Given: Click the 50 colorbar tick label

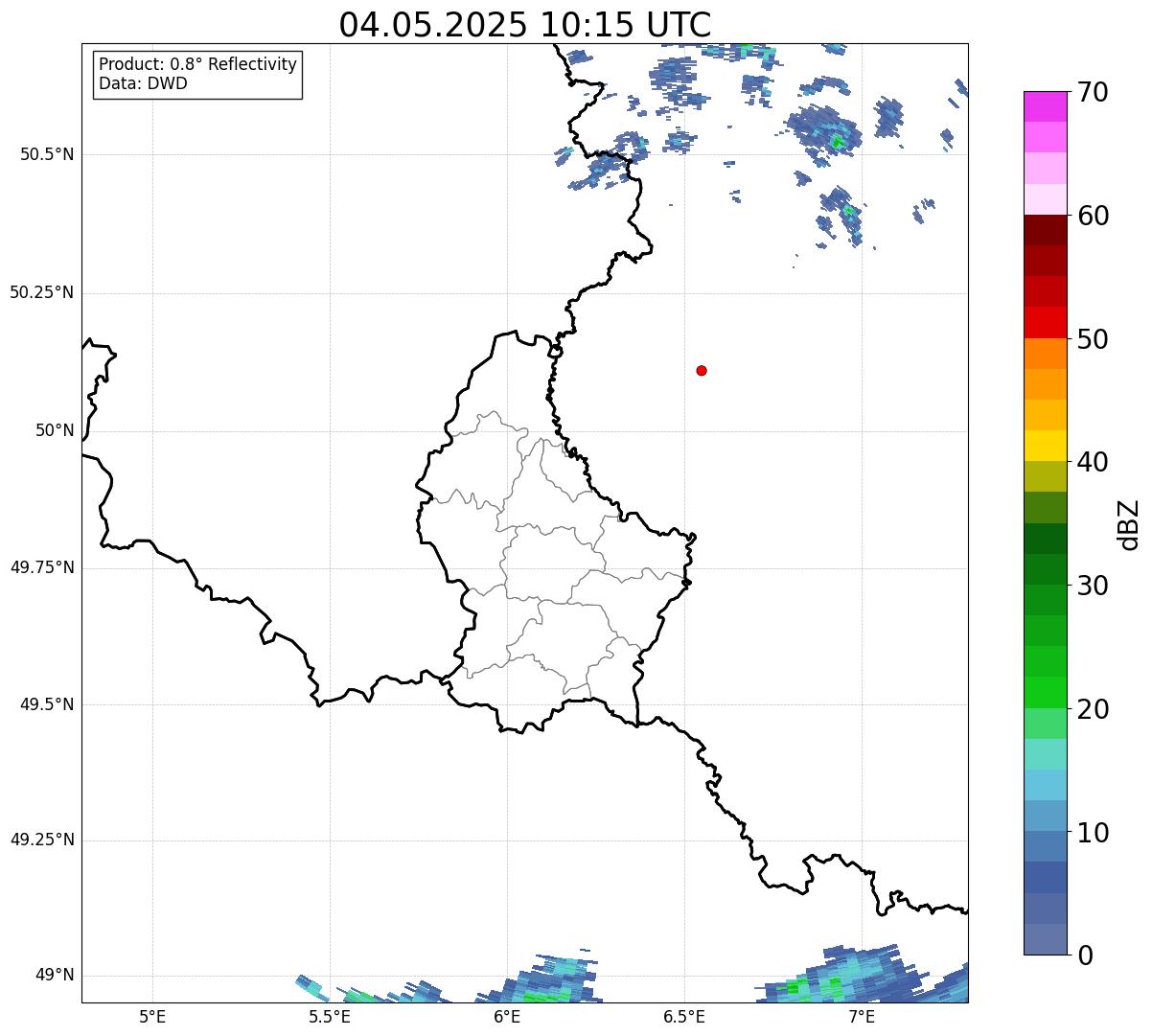Looking at the screenshot, I should [1093, 339].
